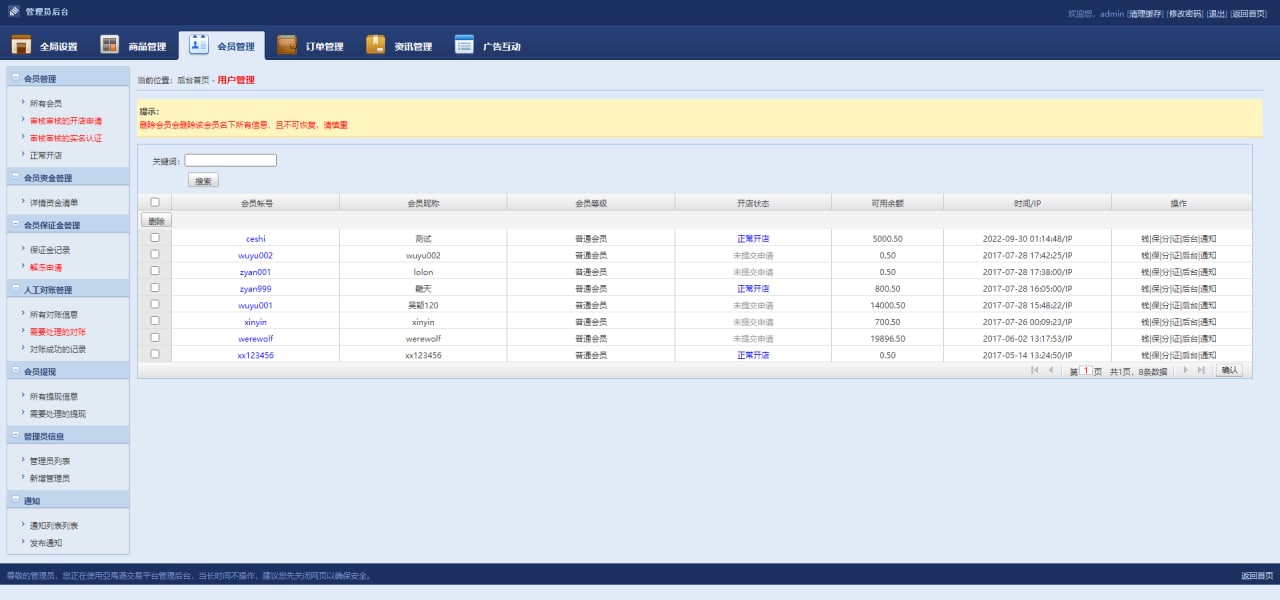Click the 订单管理 wallet icon
The image size is (1280, 600).
pyautogui.click(x=287, y=46)
